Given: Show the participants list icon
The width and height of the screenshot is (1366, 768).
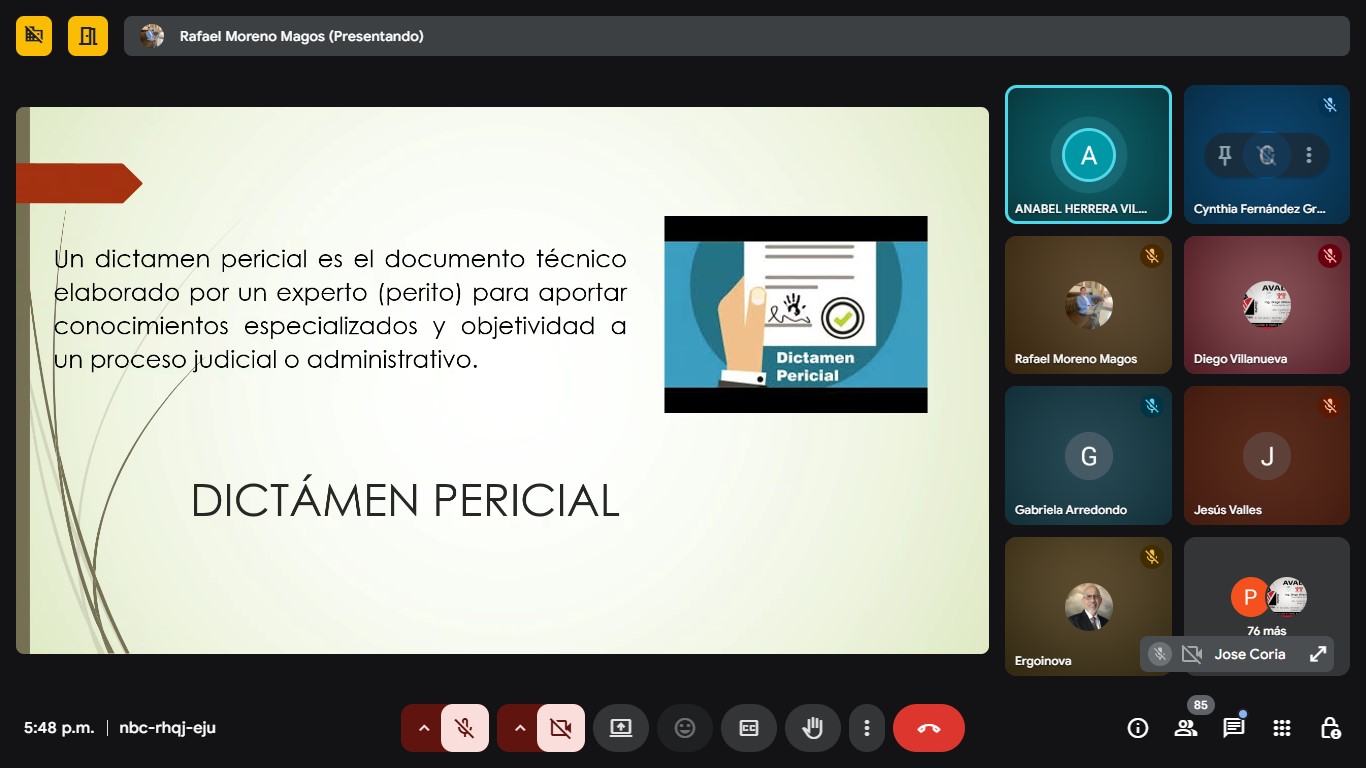Looking at the screenshot, I should click(1186, 728).
